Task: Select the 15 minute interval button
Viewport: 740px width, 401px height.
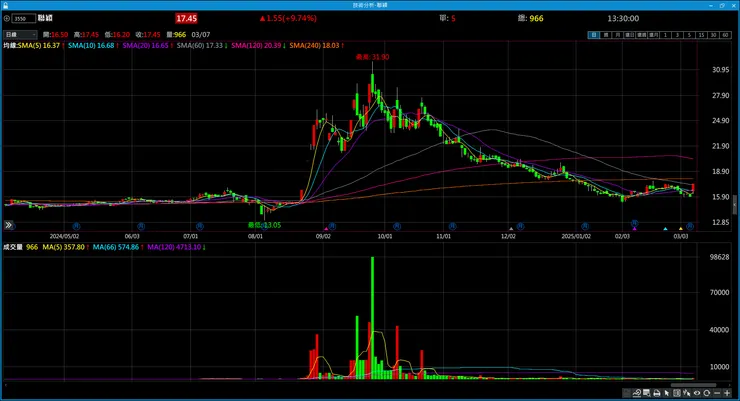Action: tap(701, 35)
